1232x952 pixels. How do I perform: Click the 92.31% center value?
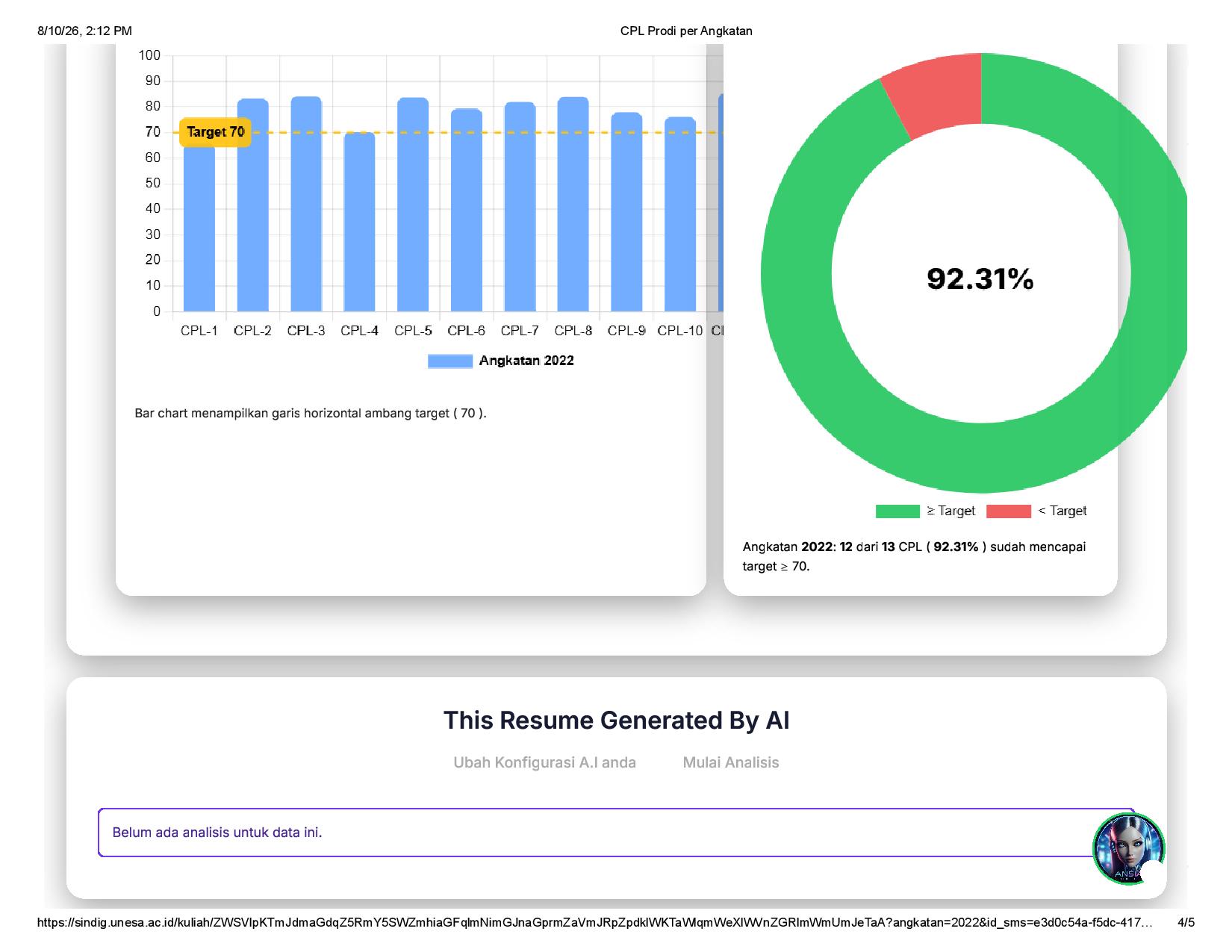click(980, 279)
